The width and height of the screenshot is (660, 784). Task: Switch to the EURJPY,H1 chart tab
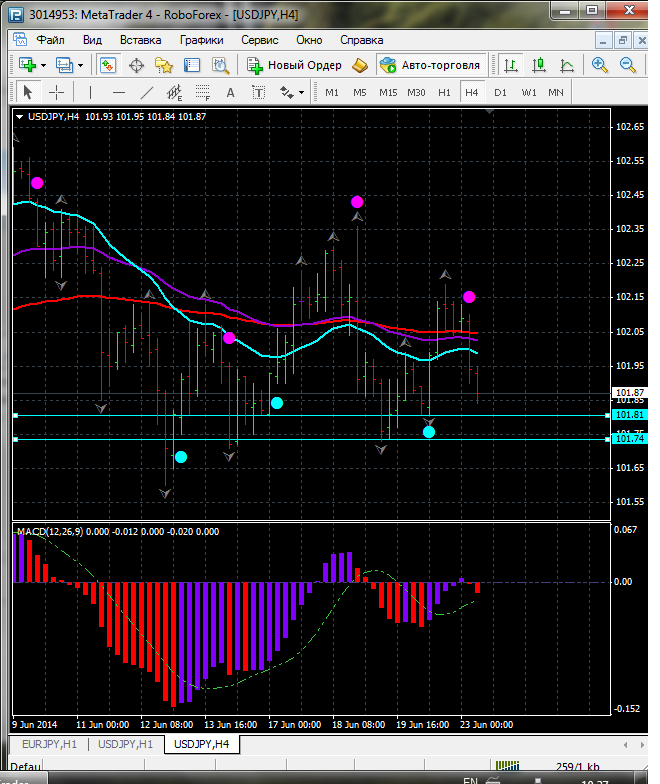[48, 744]
